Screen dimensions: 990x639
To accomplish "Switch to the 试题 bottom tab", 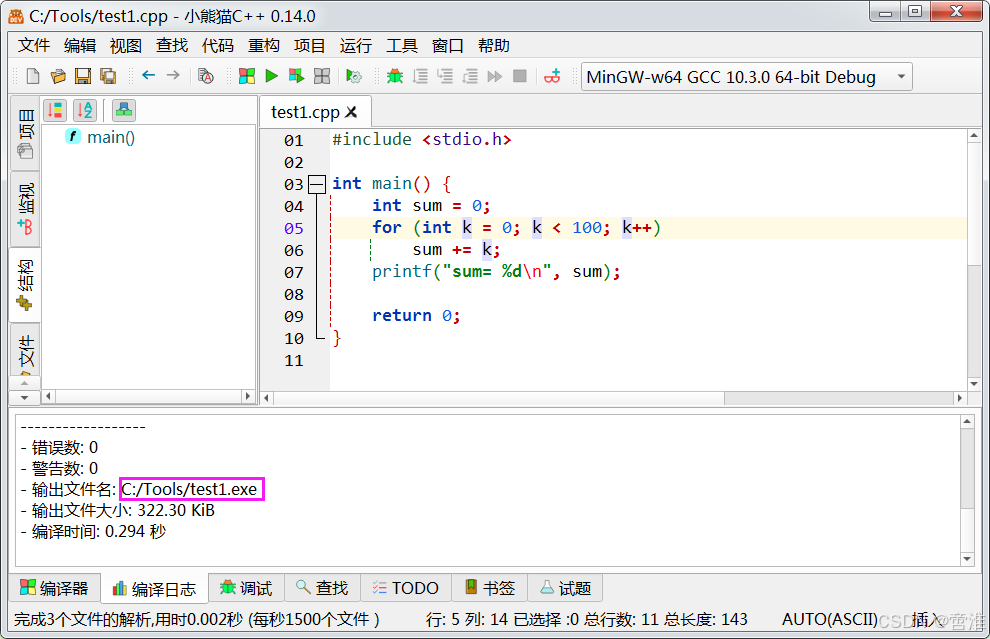I will (x=566, y=588).
